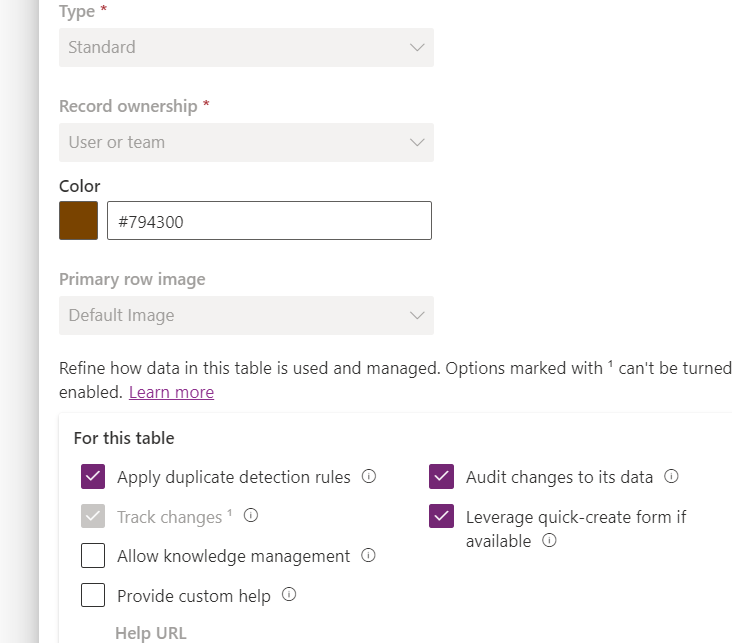
Task: Uncheck Apply duplicate detection rules
Action: (x=93, y=477)
